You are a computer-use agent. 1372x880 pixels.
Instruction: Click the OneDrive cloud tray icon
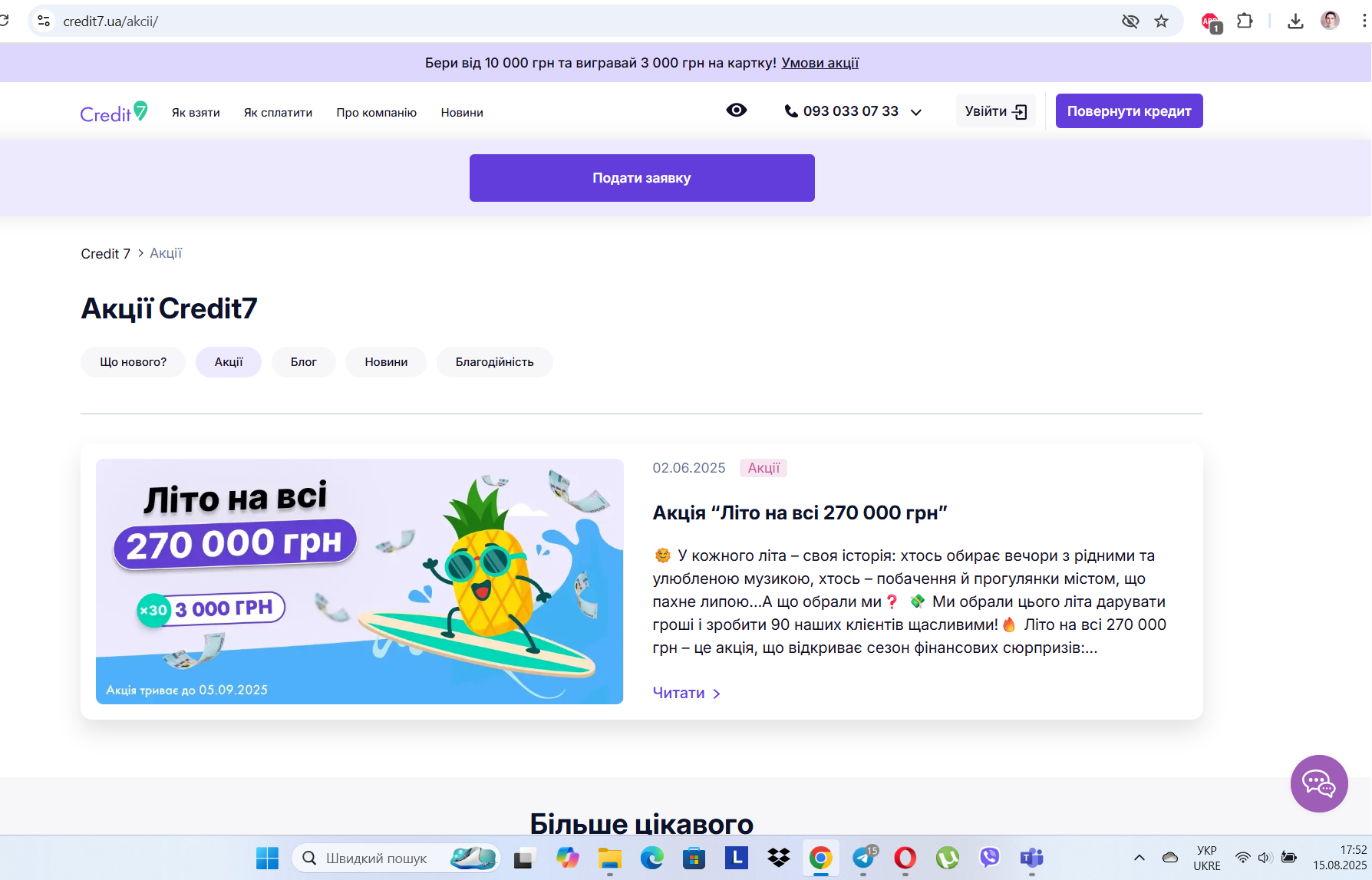tap(1169, 858)
